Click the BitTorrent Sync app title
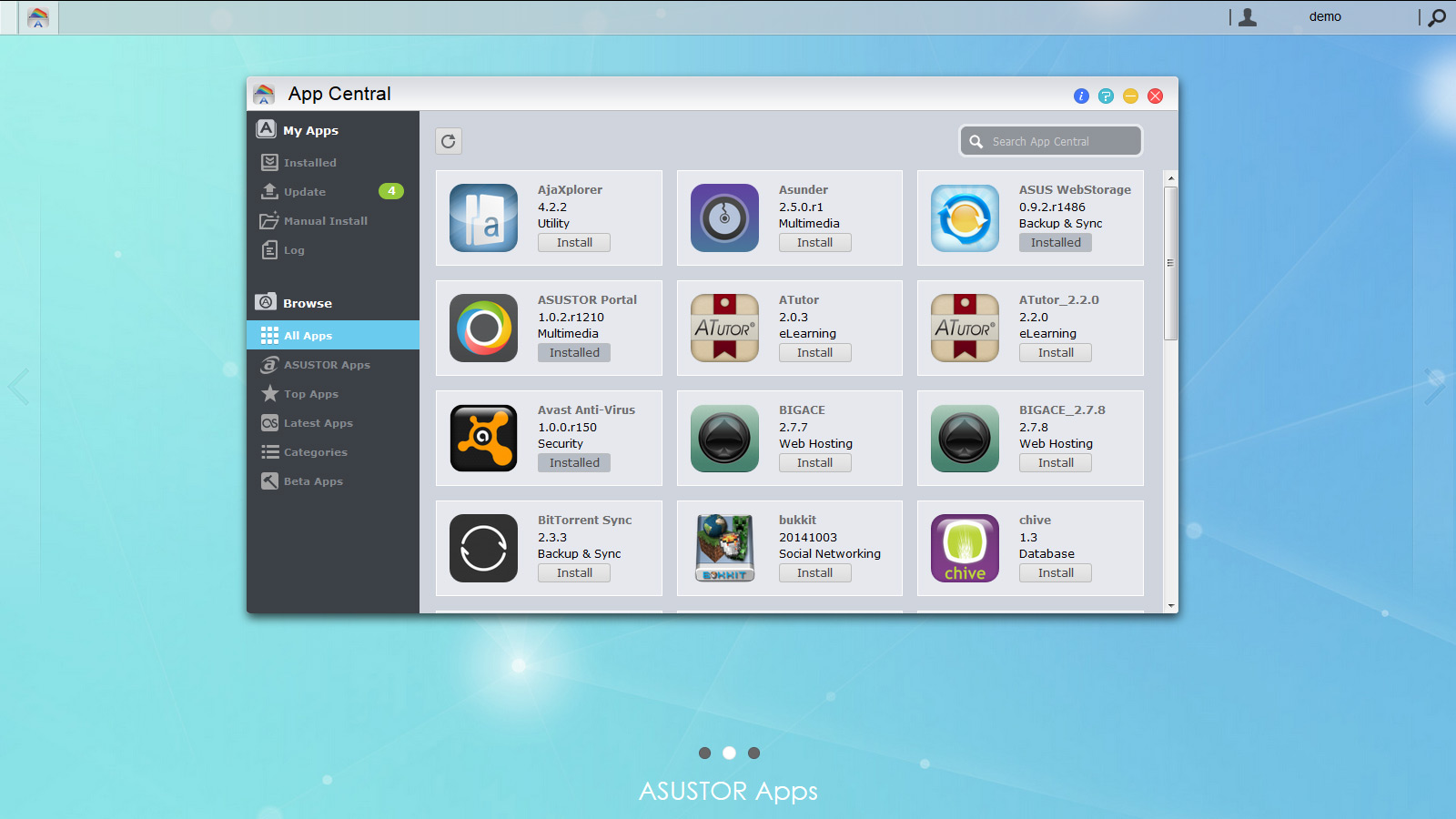Viewport: 1456px width, 819px height. click(x=584, y=521)
